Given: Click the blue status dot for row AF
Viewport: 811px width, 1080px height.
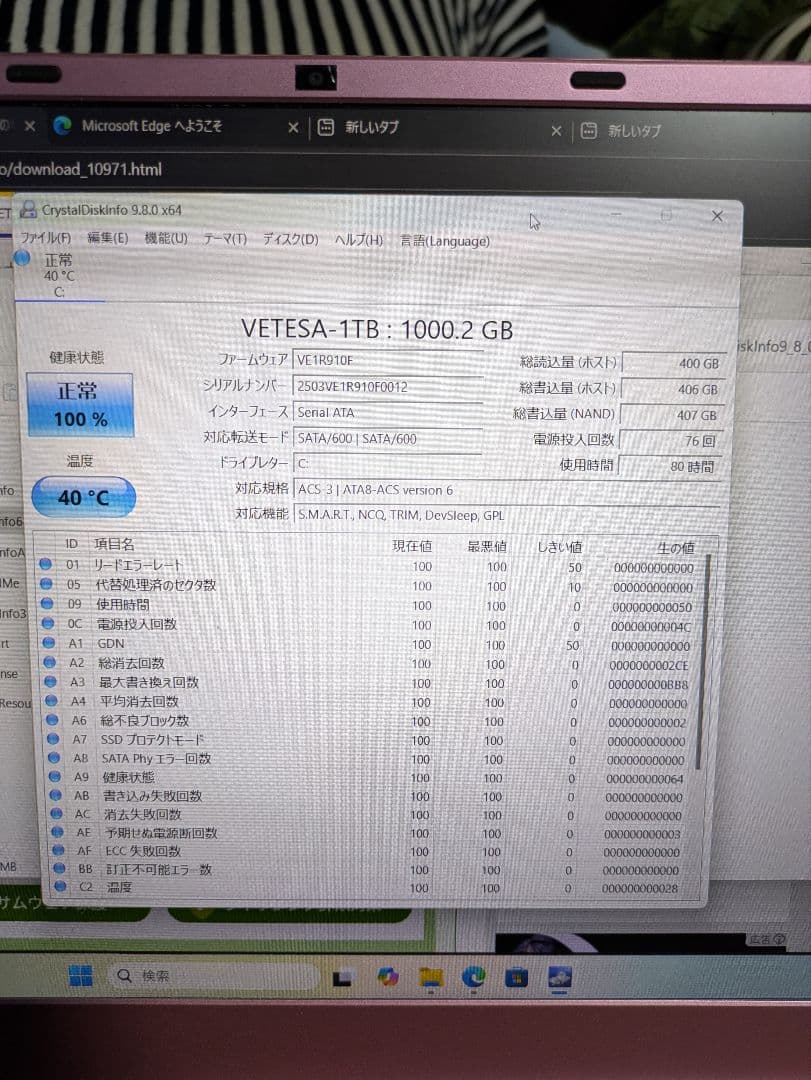Looking at the screenshot, I should [x=59, y=850].
